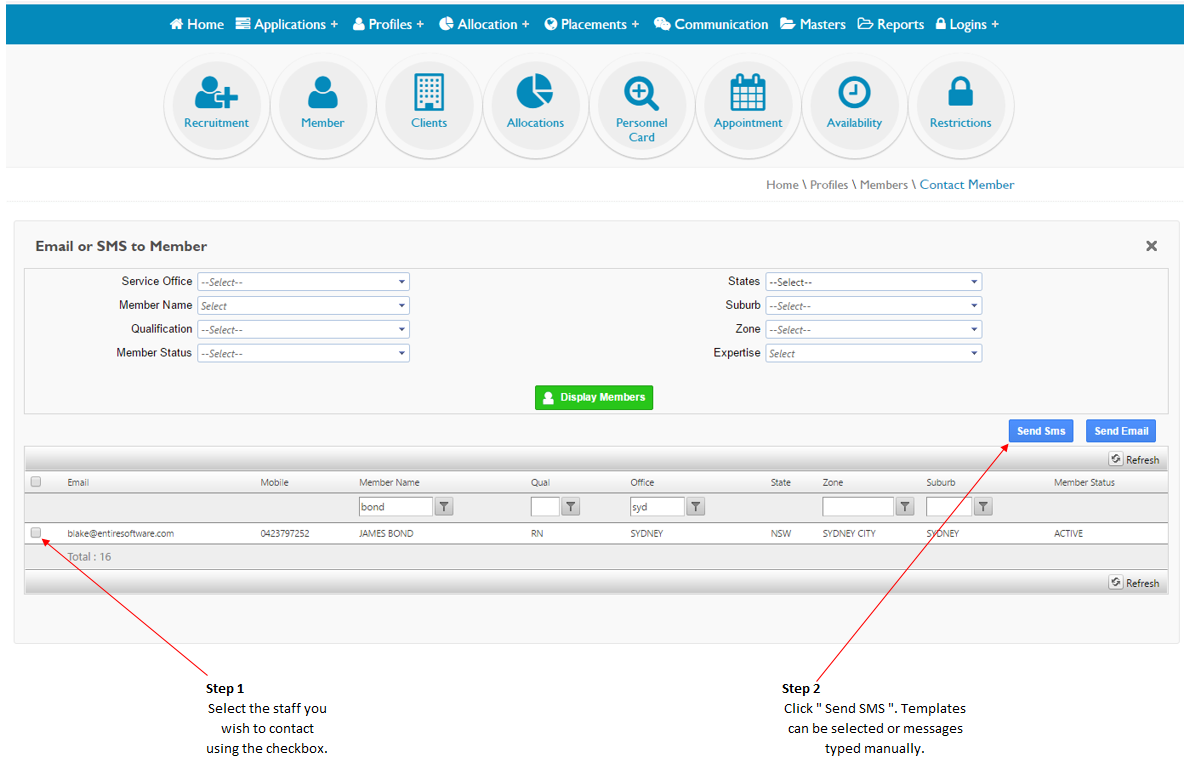Click the Zone column filter icon

(905, 507)
